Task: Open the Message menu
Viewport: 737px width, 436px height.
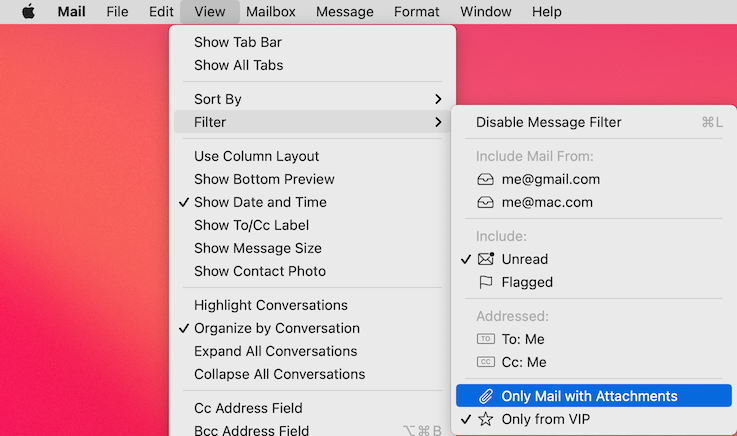Action: pos(345,11)
